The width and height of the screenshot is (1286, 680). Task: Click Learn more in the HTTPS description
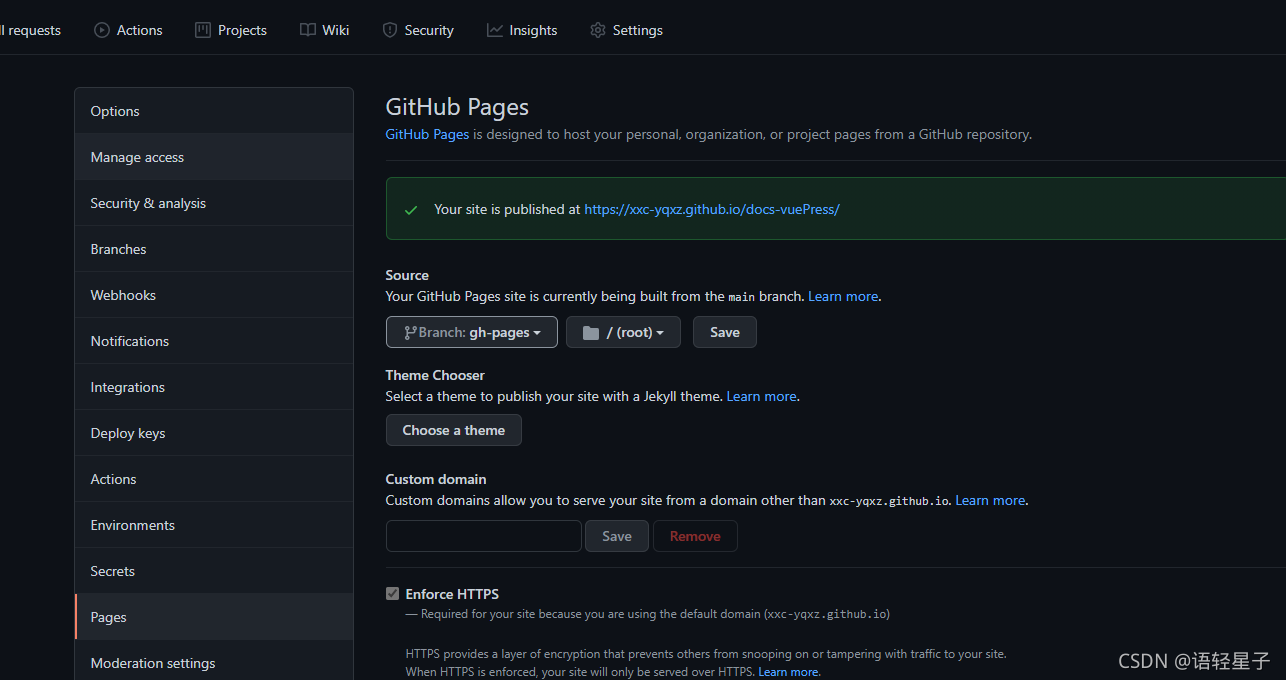(x=788, y=672)
